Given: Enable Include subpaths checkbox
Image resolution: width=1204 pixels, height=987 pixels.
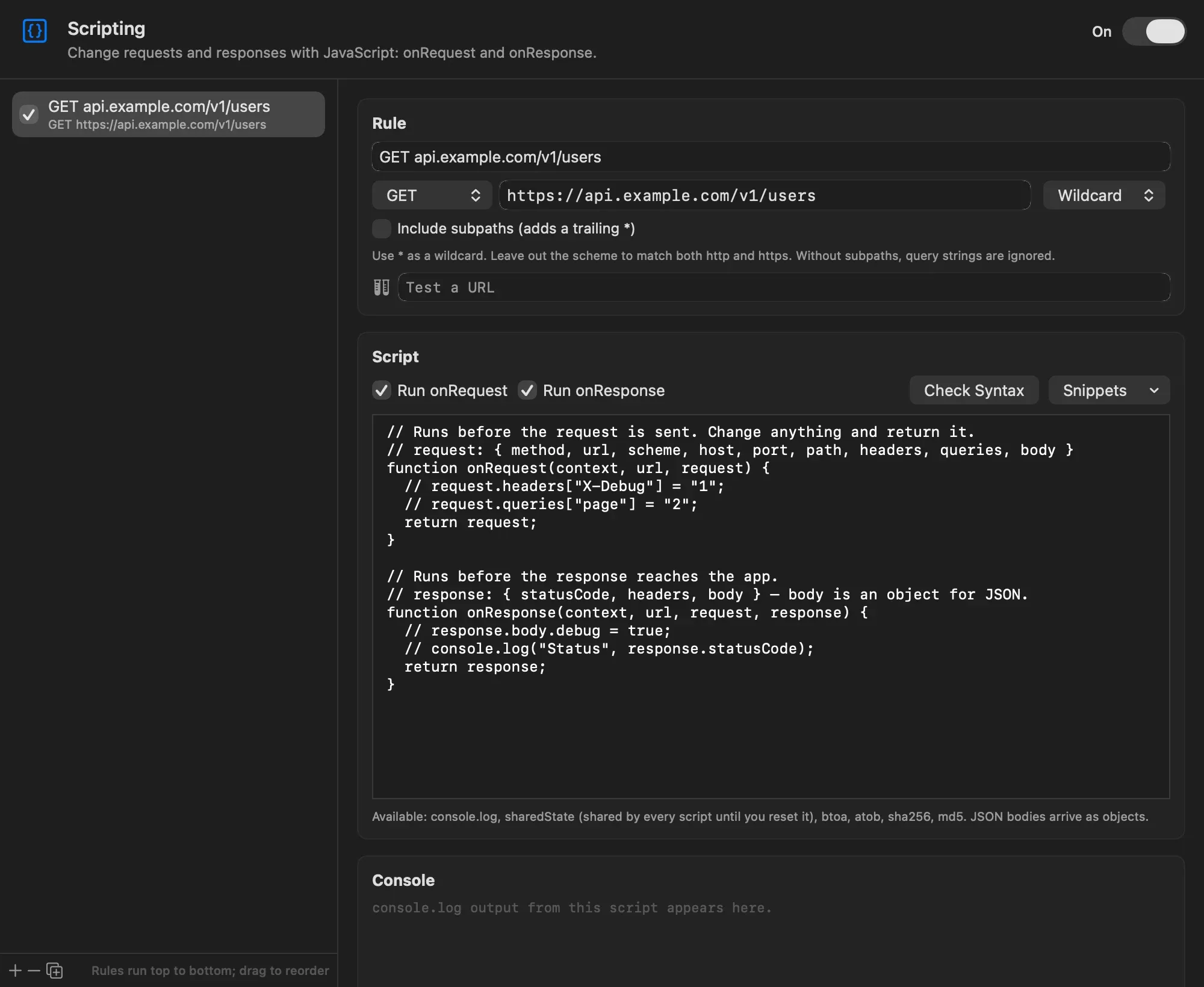Looking at the screenshot, I should pyautogui.click(x=382, y=229).
